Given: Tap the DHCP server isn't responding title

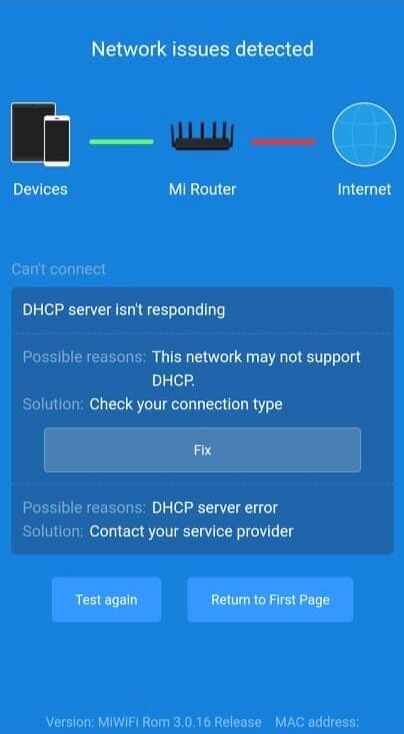Looking at the screenshot, I should (124, 310).
